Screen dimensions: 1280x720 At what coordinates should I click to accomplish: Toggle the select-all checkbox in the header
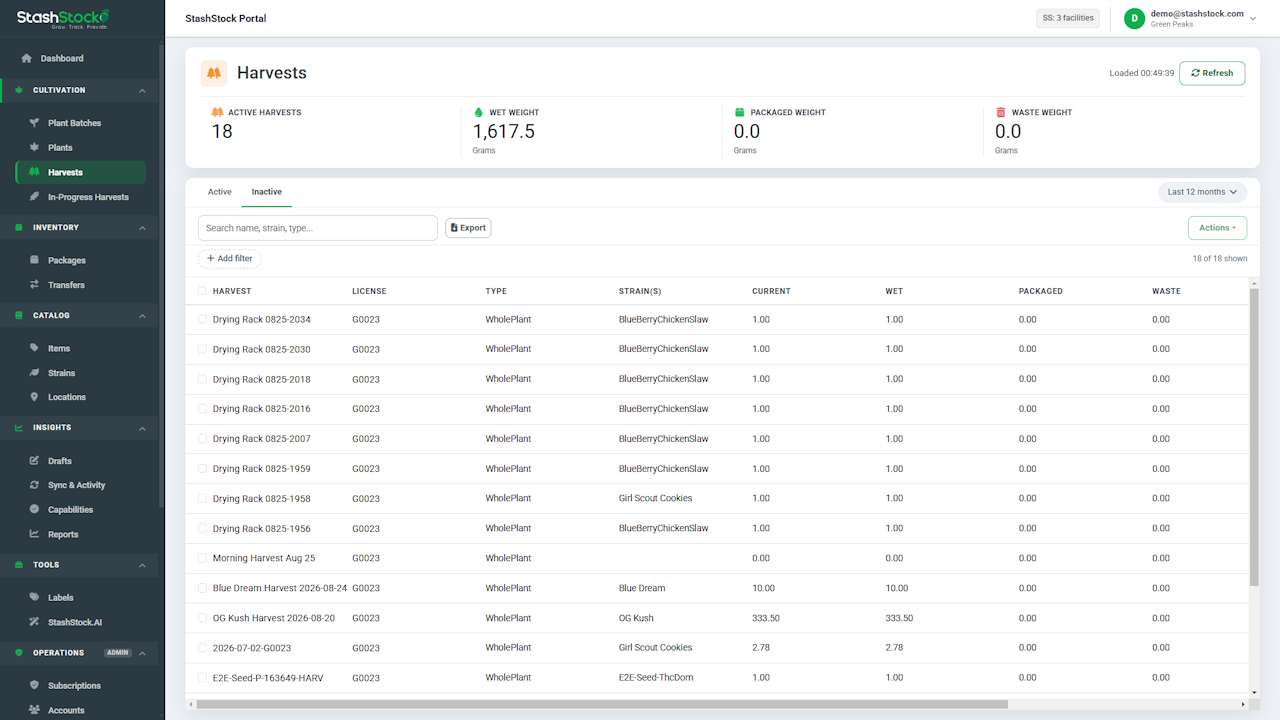point(202,291)
